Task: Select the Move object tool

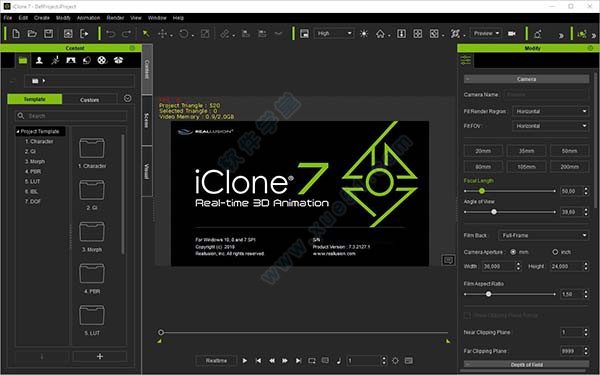Action: 162,34
